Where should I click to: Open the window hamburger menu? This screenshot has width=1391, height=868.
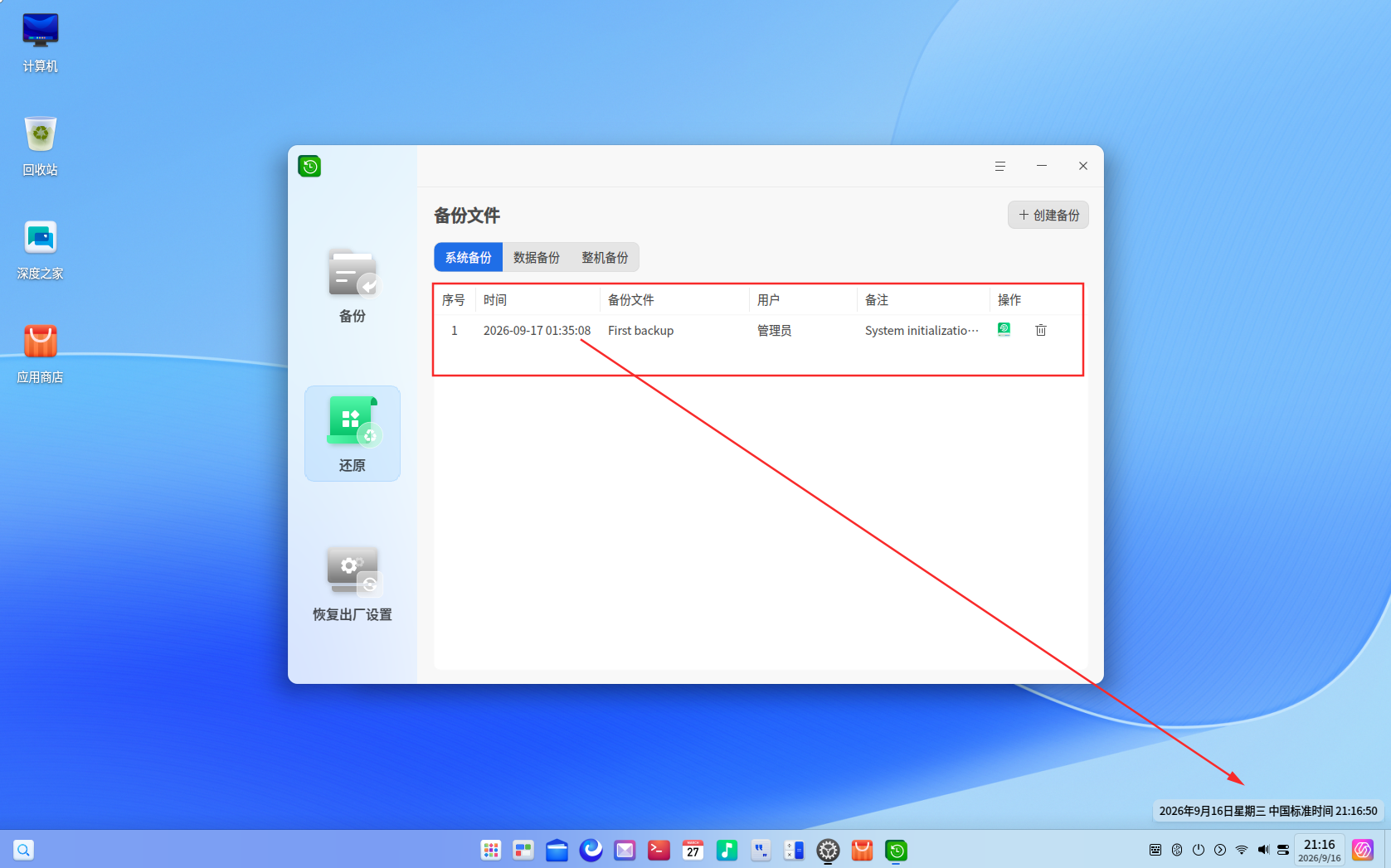(x=1000, y=166)
